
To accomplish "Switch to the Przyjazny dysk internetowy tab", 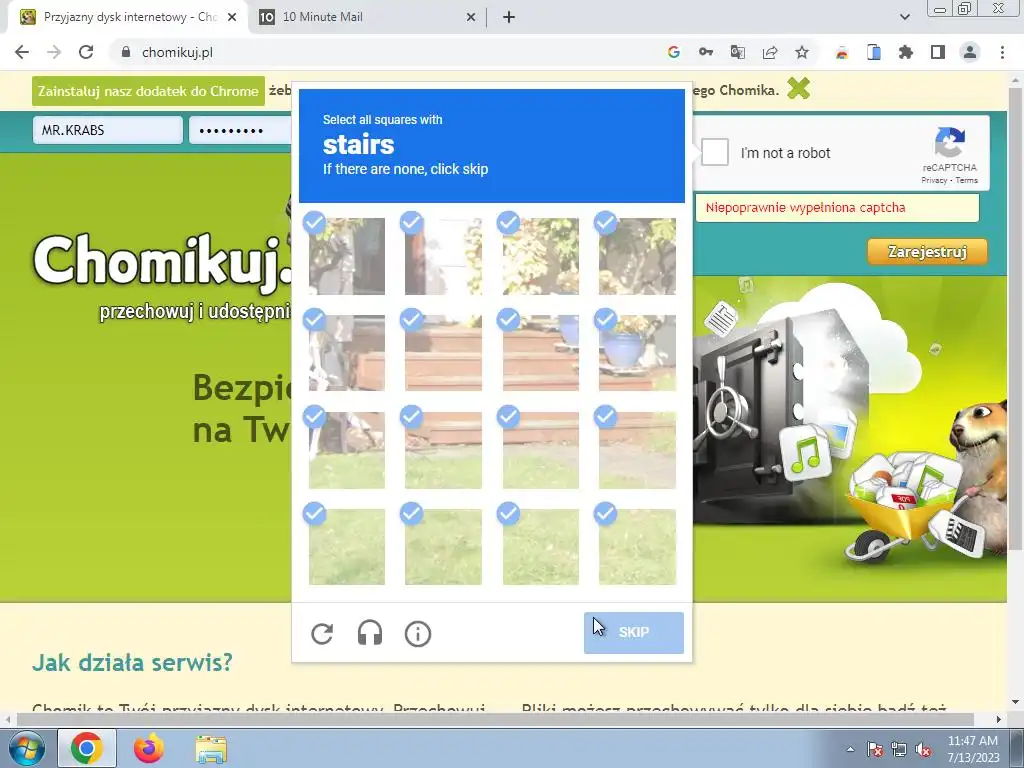I will point(127,17).
